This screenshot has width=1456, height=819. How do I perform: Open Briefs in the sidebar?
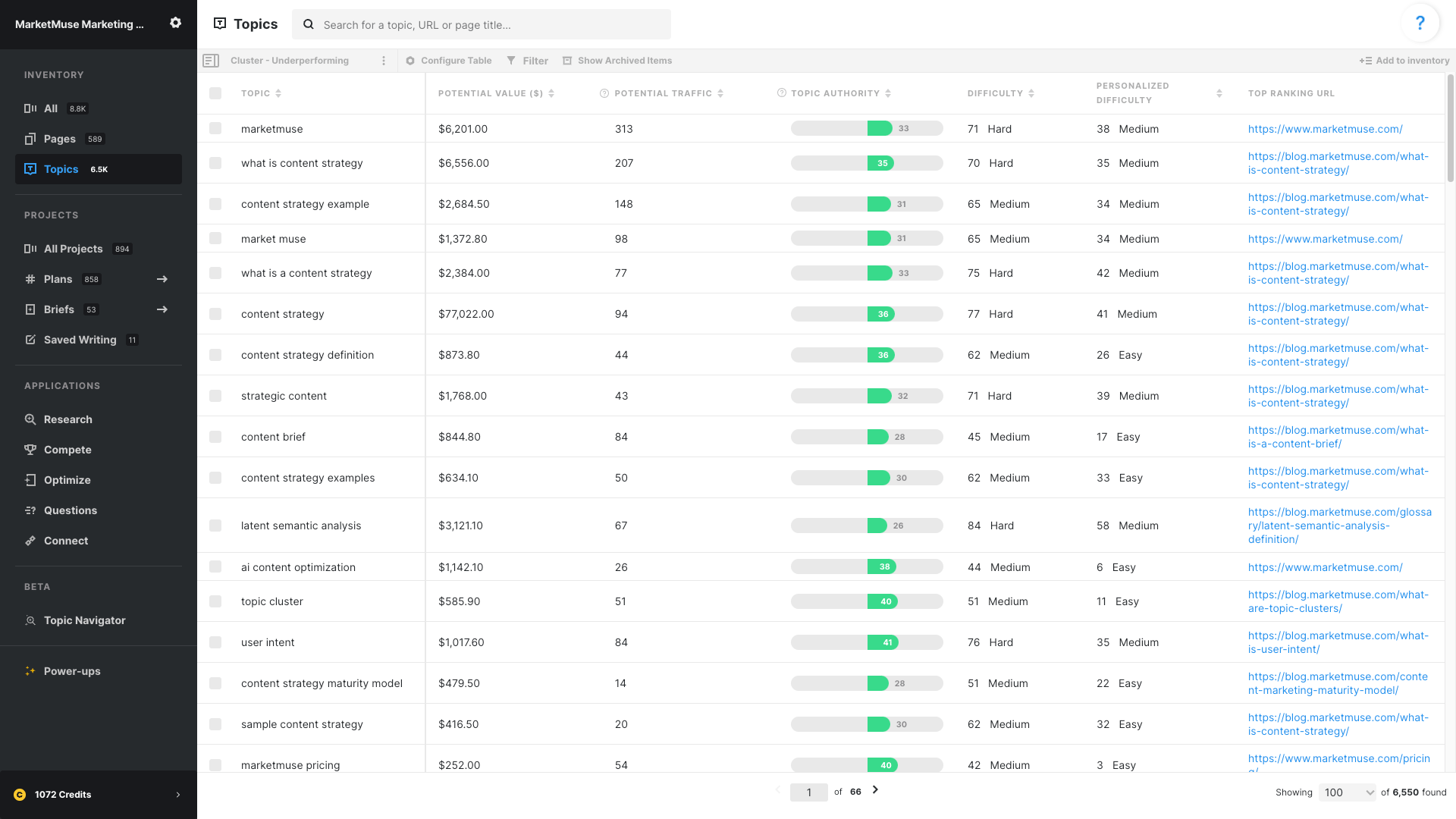pyautogui.click(x=99, y=309)
